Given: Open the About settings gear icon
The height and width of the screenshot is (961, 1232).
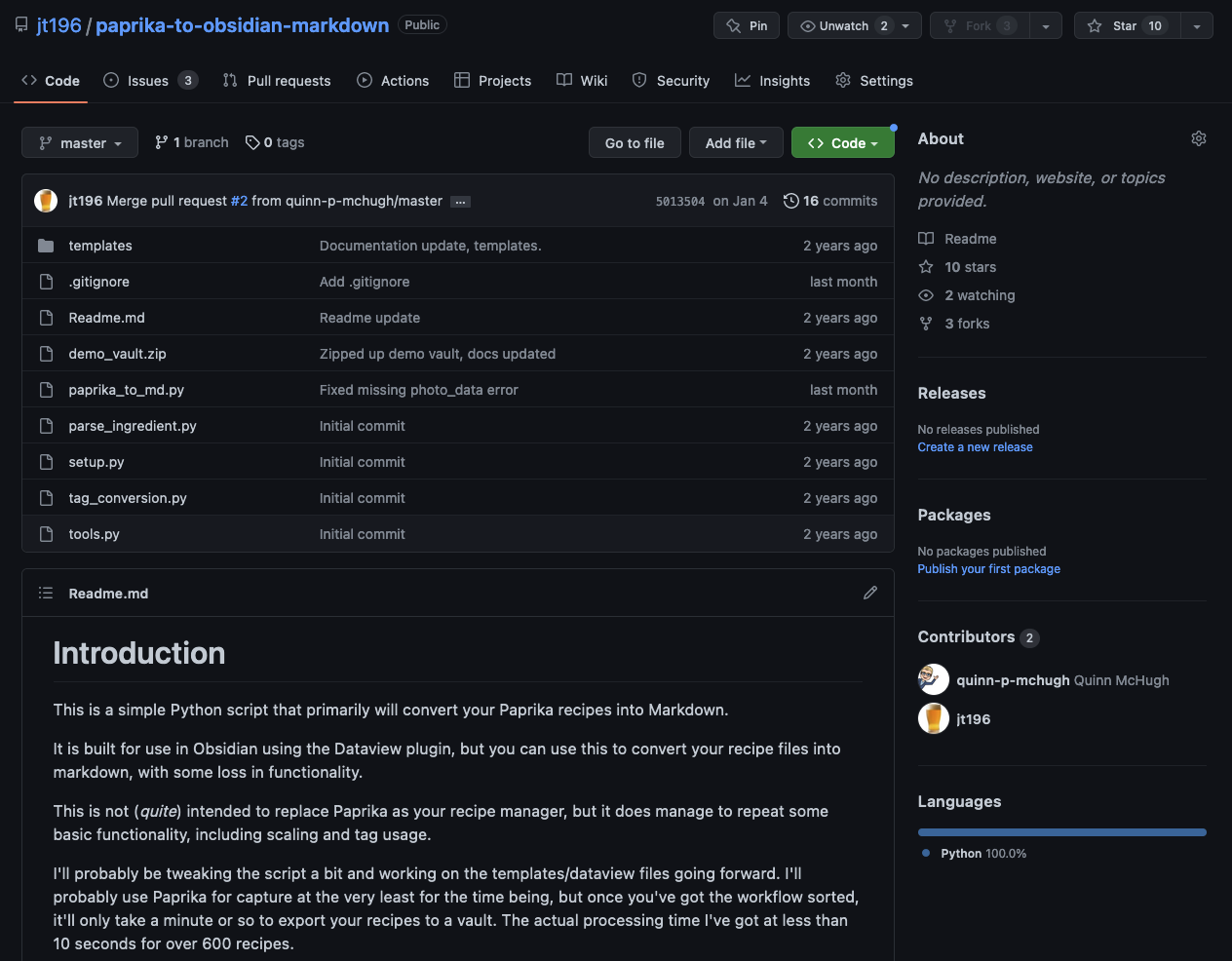Looking at the screenshot, I should point(1199,138).
